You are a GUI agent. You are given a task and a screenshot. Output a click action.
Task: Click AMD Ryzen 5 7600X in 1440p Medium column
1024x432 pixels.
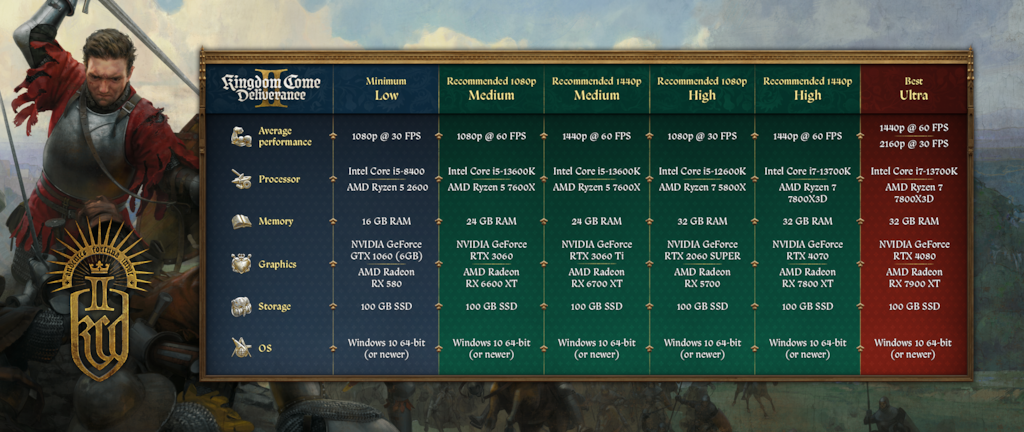pyautogui.click(x=596, y=187)
